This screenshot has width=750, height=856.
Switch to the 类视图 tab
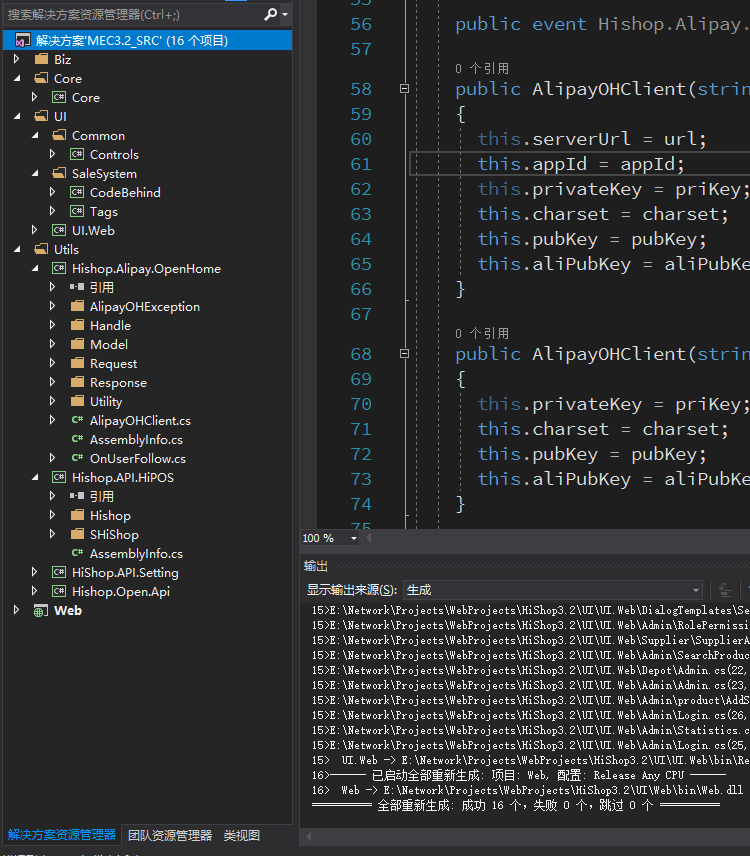[242, 835]
